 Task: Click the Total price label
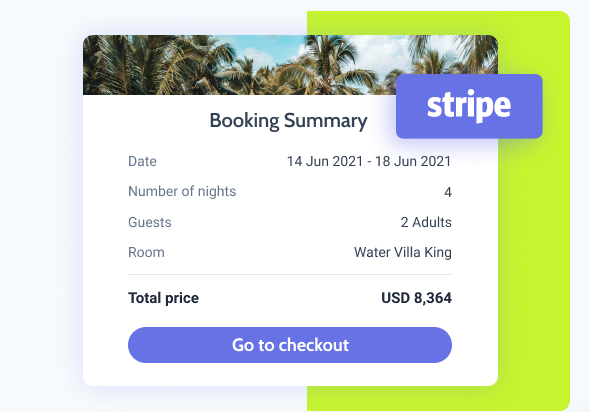click(x=163, y=298)
